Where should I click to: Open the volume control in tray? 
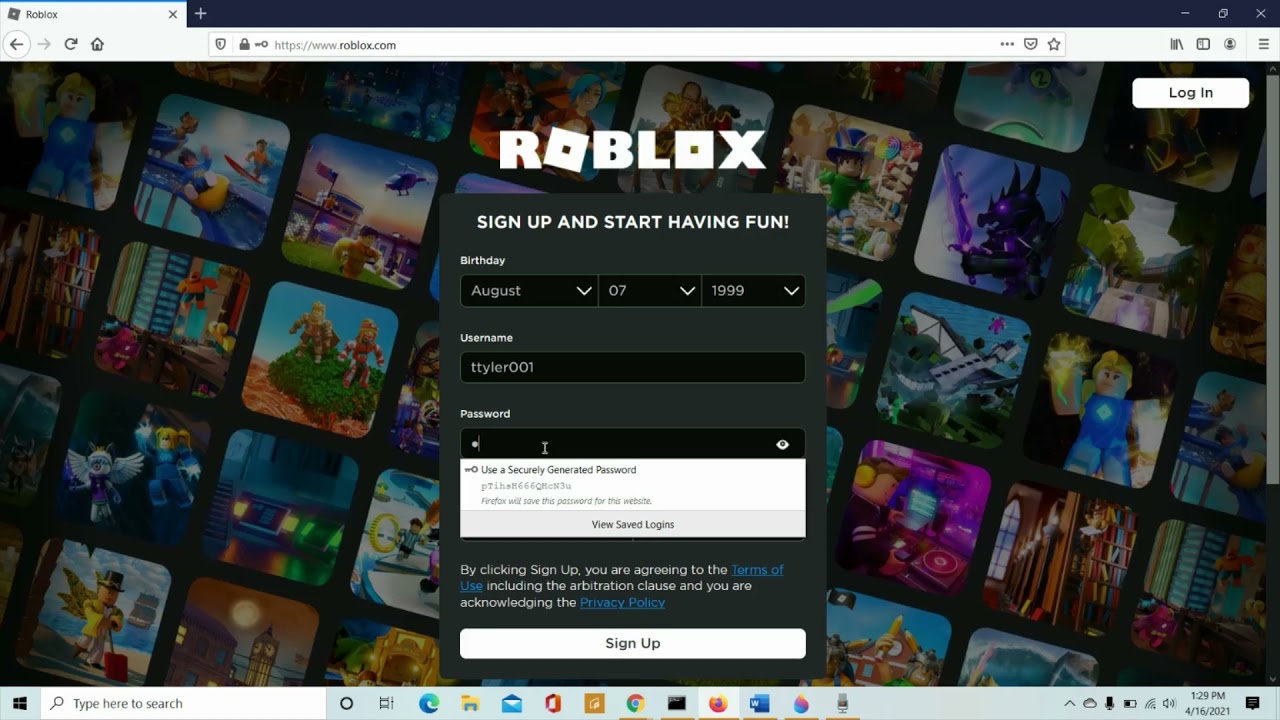tap(1170, 704)
